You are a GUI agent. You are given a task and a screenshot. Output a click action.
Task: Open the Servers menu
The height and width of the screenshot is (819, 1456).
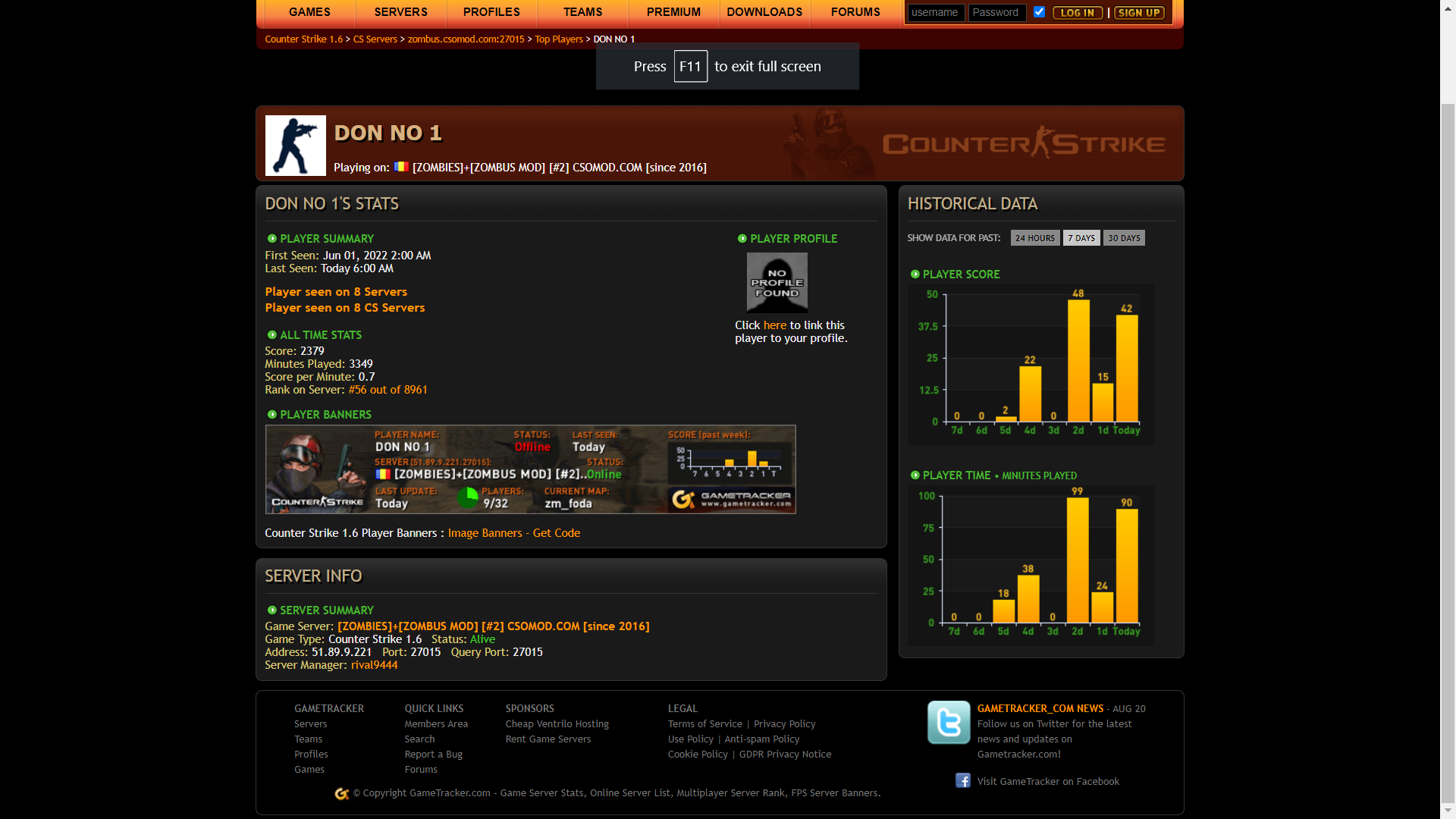click(x=400, y=12)
